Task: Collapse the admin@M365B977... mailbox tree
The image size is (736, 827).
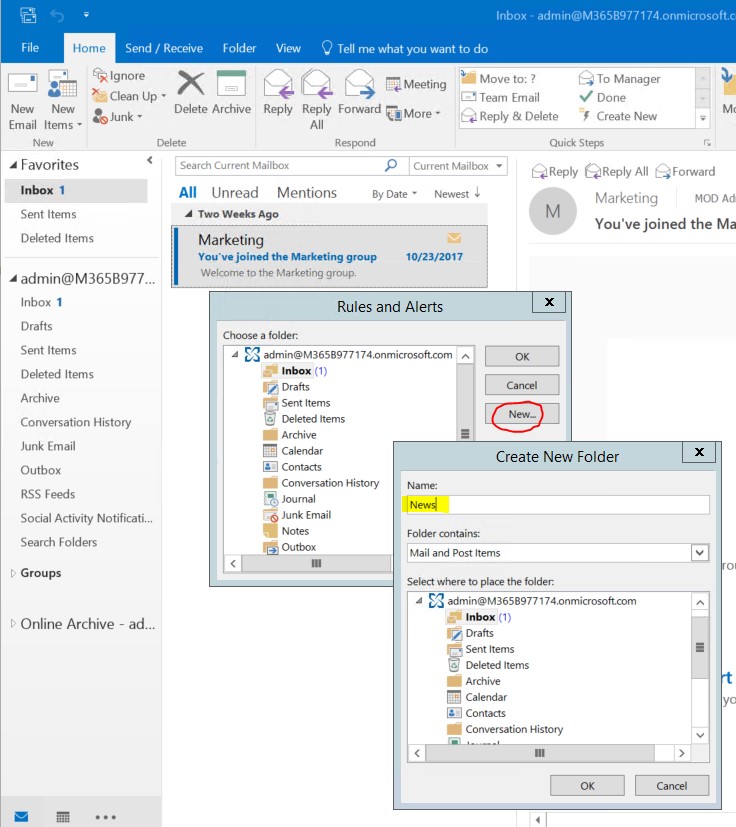Action: coord(13,278)
